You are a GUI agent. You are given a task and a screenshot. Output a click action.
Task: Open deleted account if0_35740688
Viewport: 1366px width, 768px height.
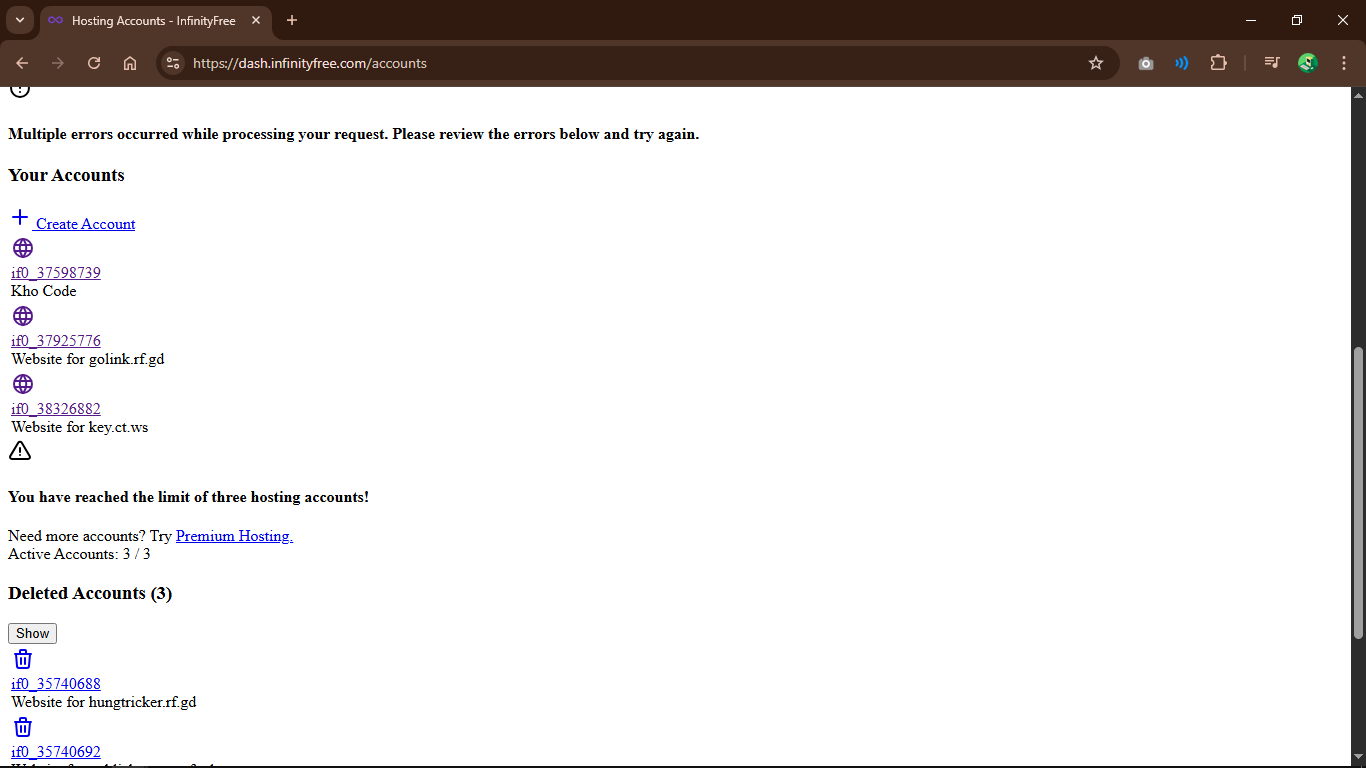click(x=56, y=684)
